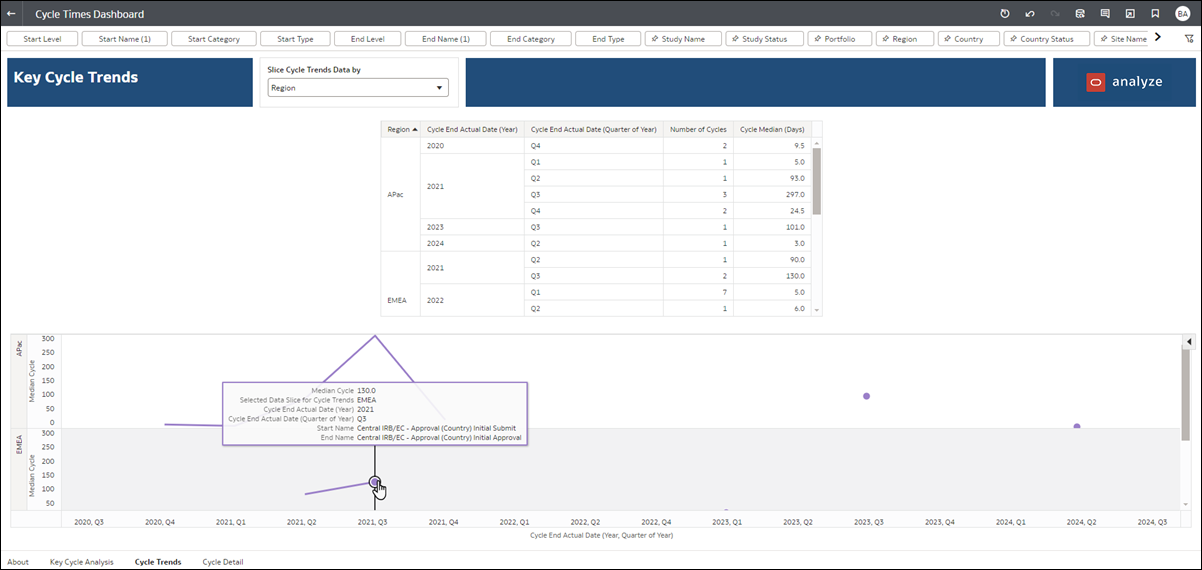The width and height of the screenshot is (1202, 570).
Task: Open the End Category filter
Action: pos(531,39)
